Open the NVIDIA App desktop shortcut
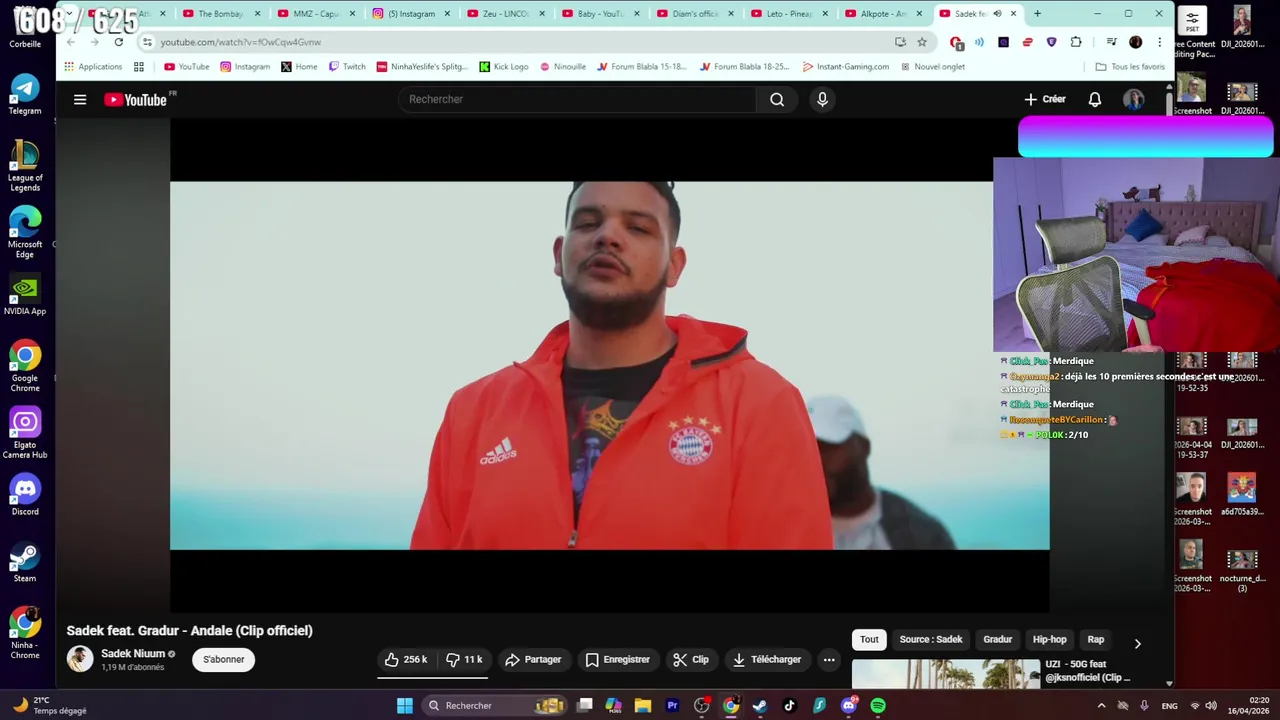The image size is (1280, 720). tap(25, 296)
